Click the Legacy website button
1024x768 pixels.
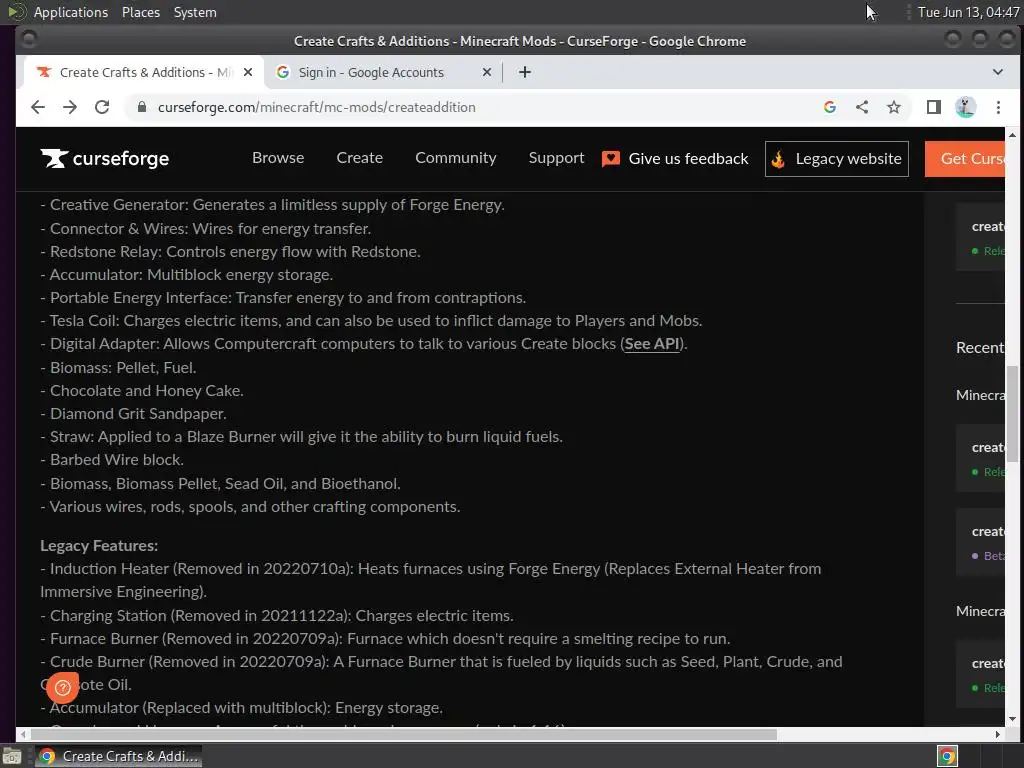(837, 159)
